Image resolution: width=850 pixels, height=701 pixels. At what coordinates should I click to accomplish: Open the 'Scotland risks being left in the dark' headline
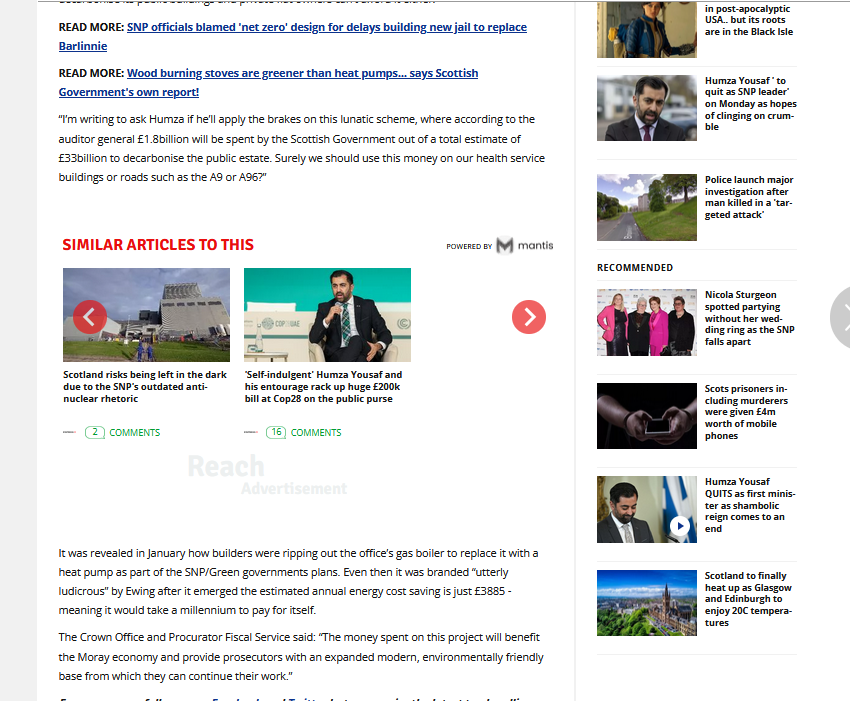click(x=145, y=387)
